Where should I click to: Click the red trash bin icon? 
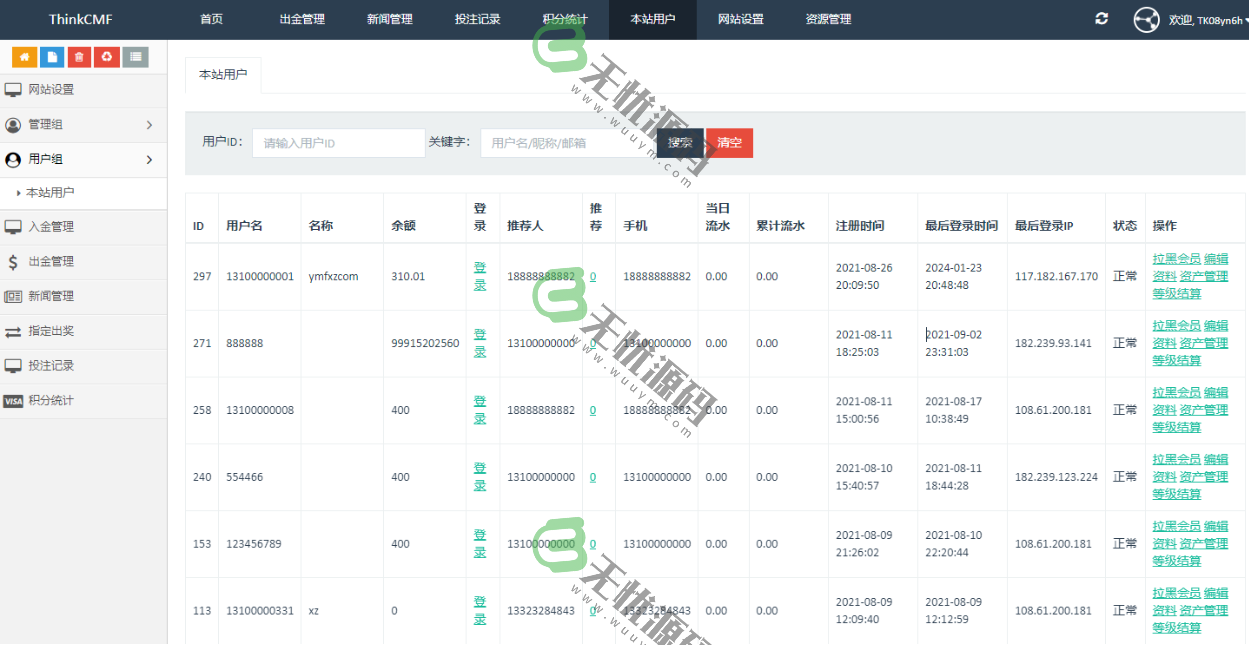pyautogui.click(x=80, y=57)
